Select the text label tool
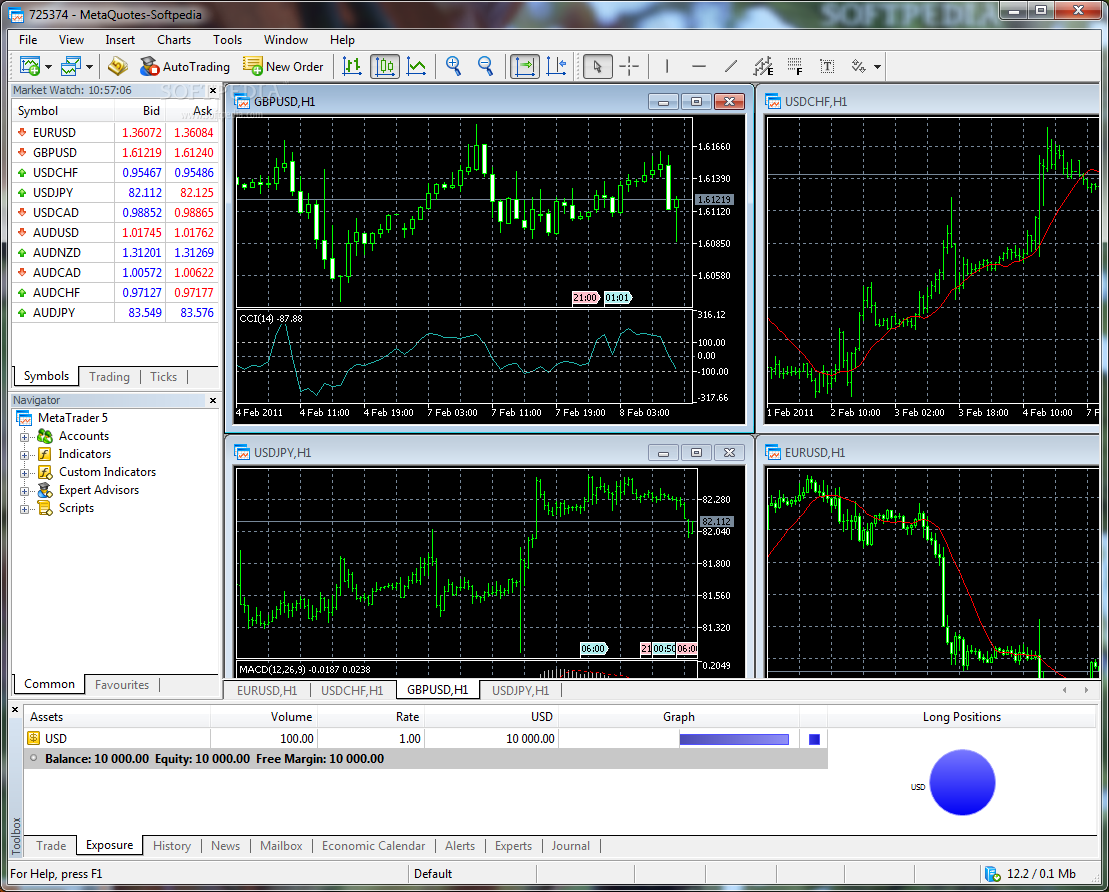The image size is (1109, 892). pos(827,66)
